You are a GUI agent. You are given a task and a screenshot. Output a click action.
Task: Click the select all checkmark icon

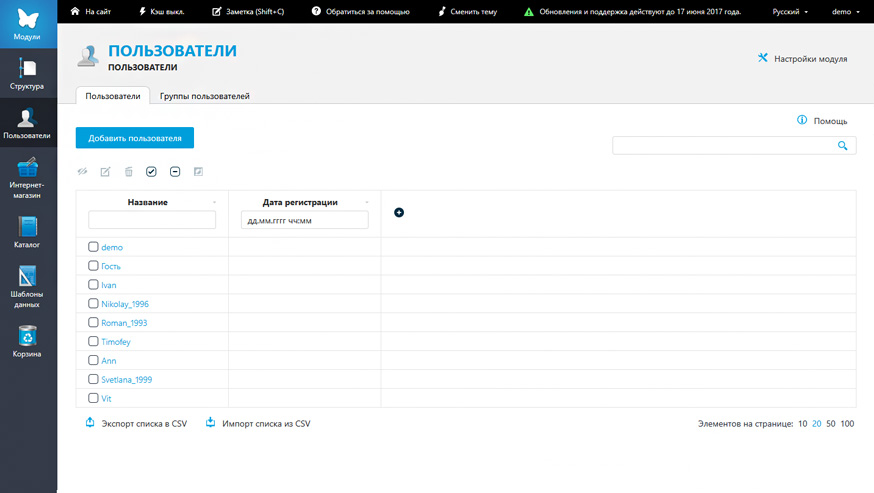tap(151, 171)
